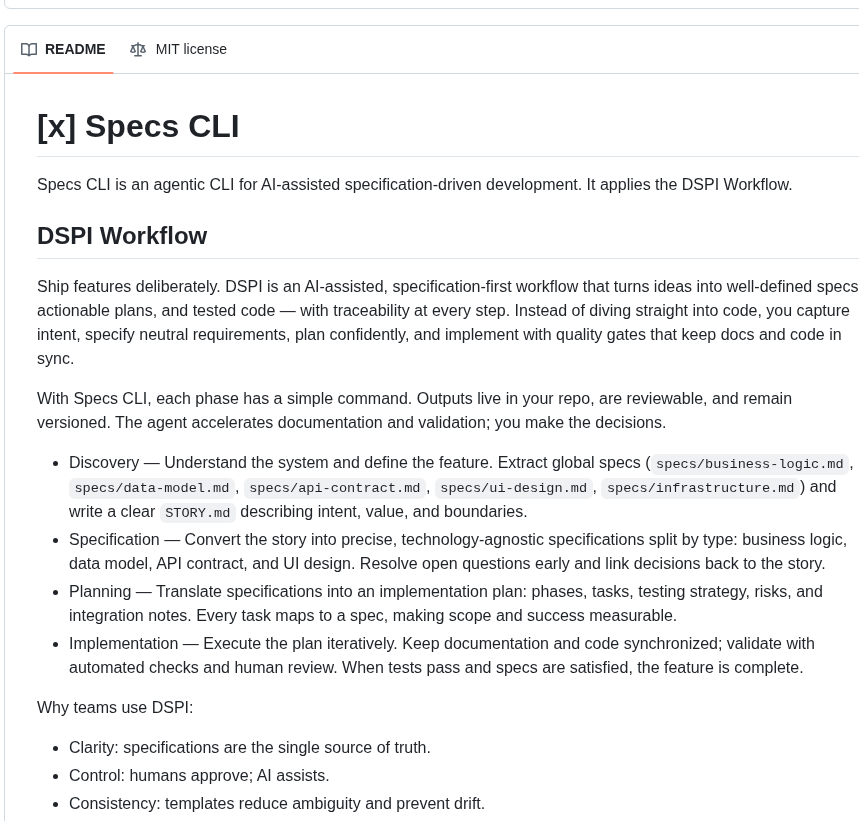Click the Clarity bullet under Why teams use DSPI

(x=249, y=747)
